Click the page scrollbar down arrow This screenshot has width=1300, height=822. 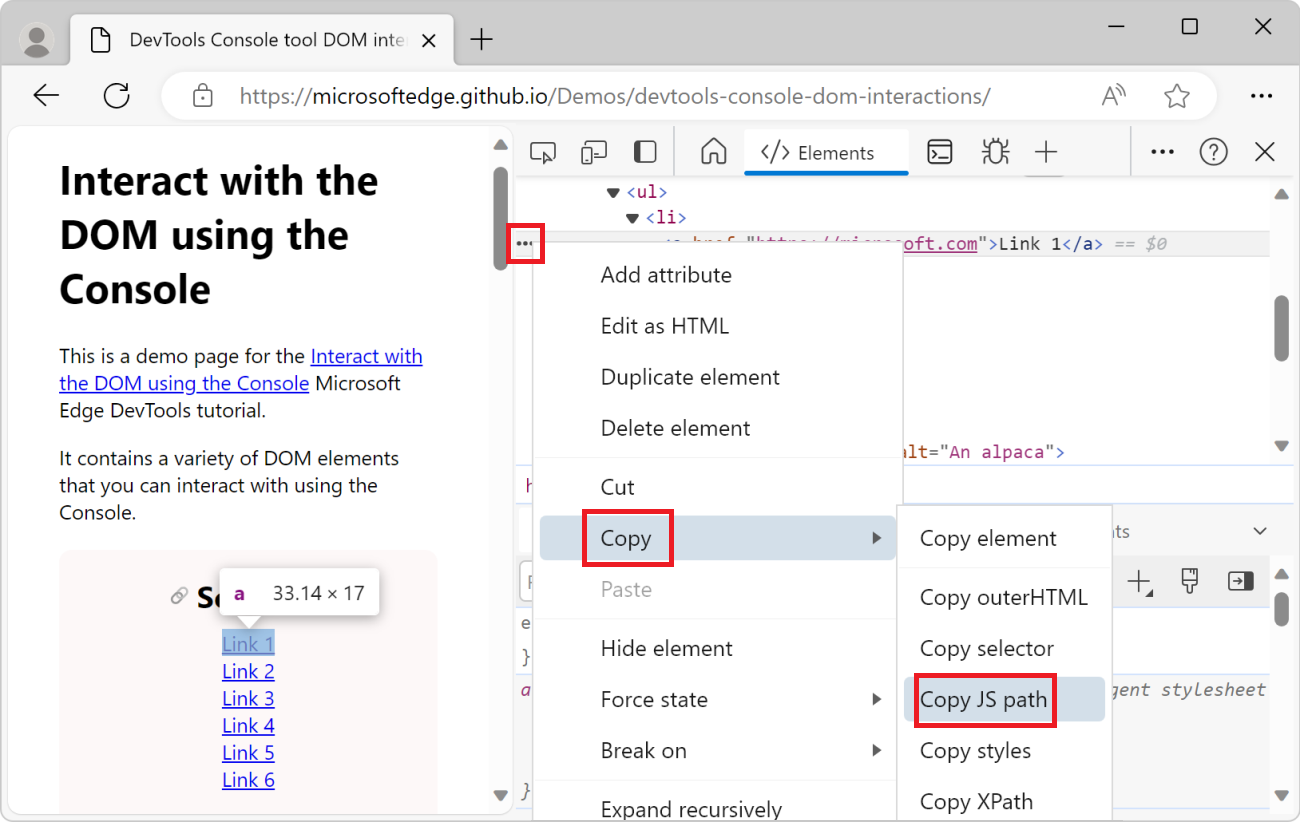(x=500, y=795)
